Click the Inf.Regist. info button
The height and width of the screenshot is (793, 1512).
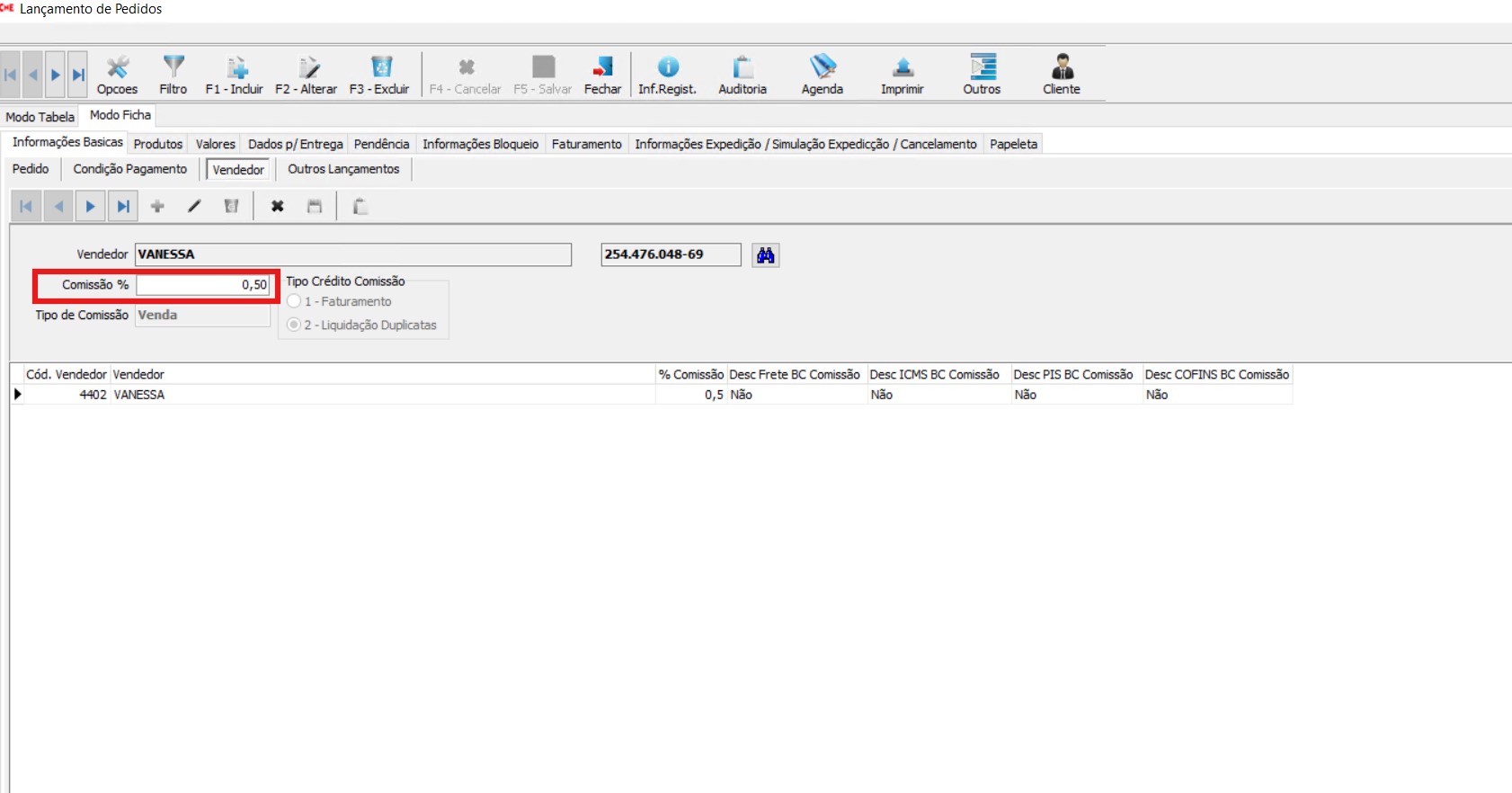coord(668,68)
